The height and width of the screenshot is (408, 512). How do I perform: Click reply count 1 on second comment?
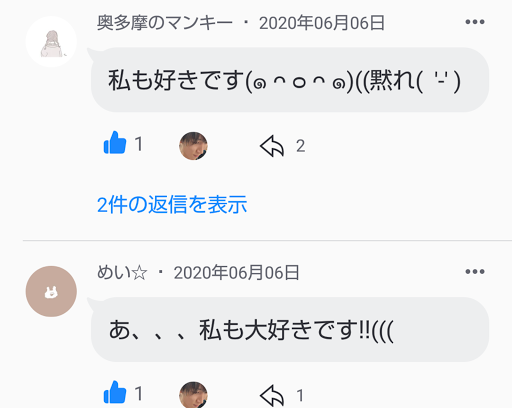pyautogui.click(x=300, y=396)
